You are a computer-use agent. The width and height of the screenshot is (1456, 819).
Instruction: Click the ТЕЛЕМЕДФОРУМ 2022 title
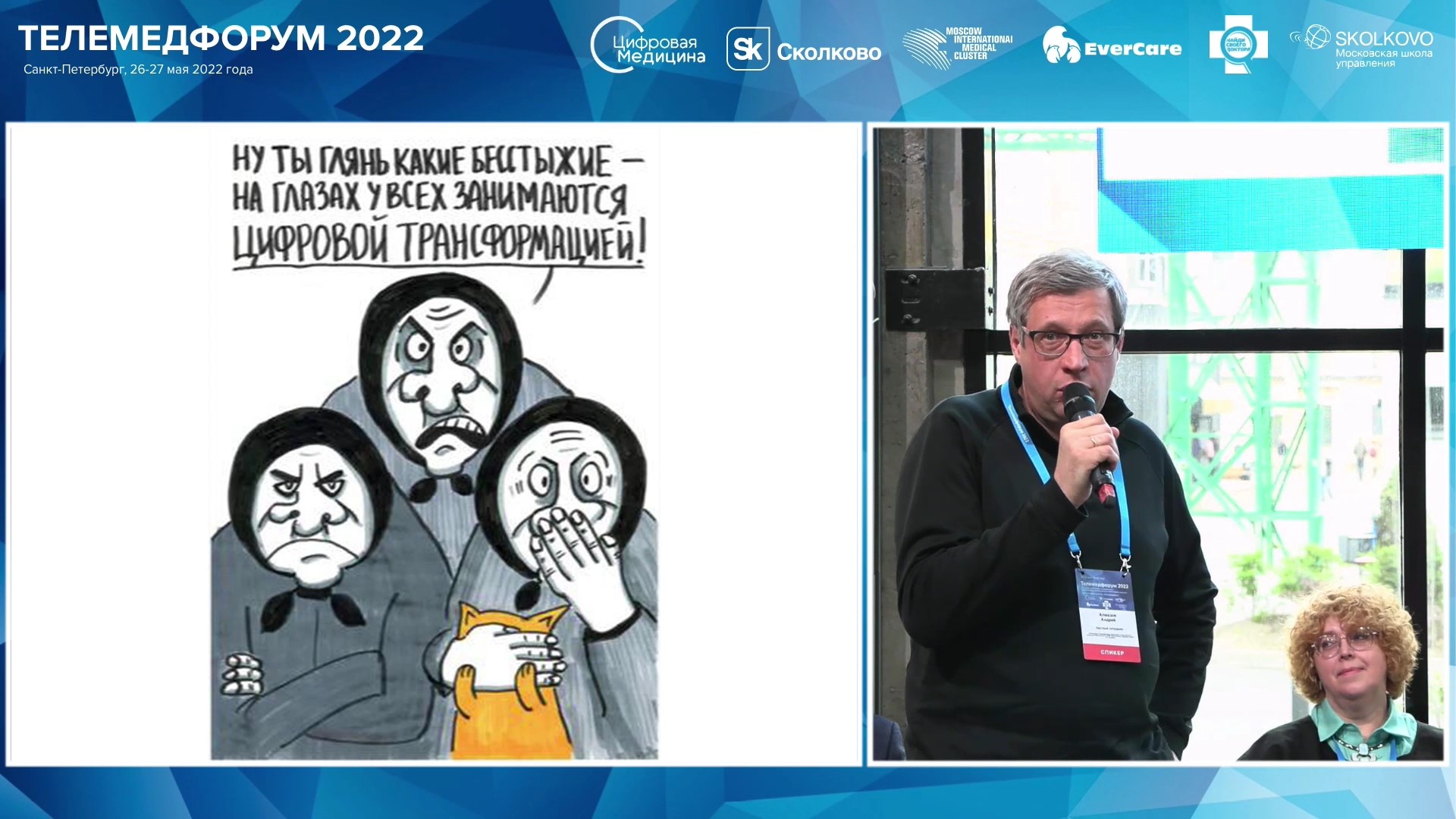[221, 38]
